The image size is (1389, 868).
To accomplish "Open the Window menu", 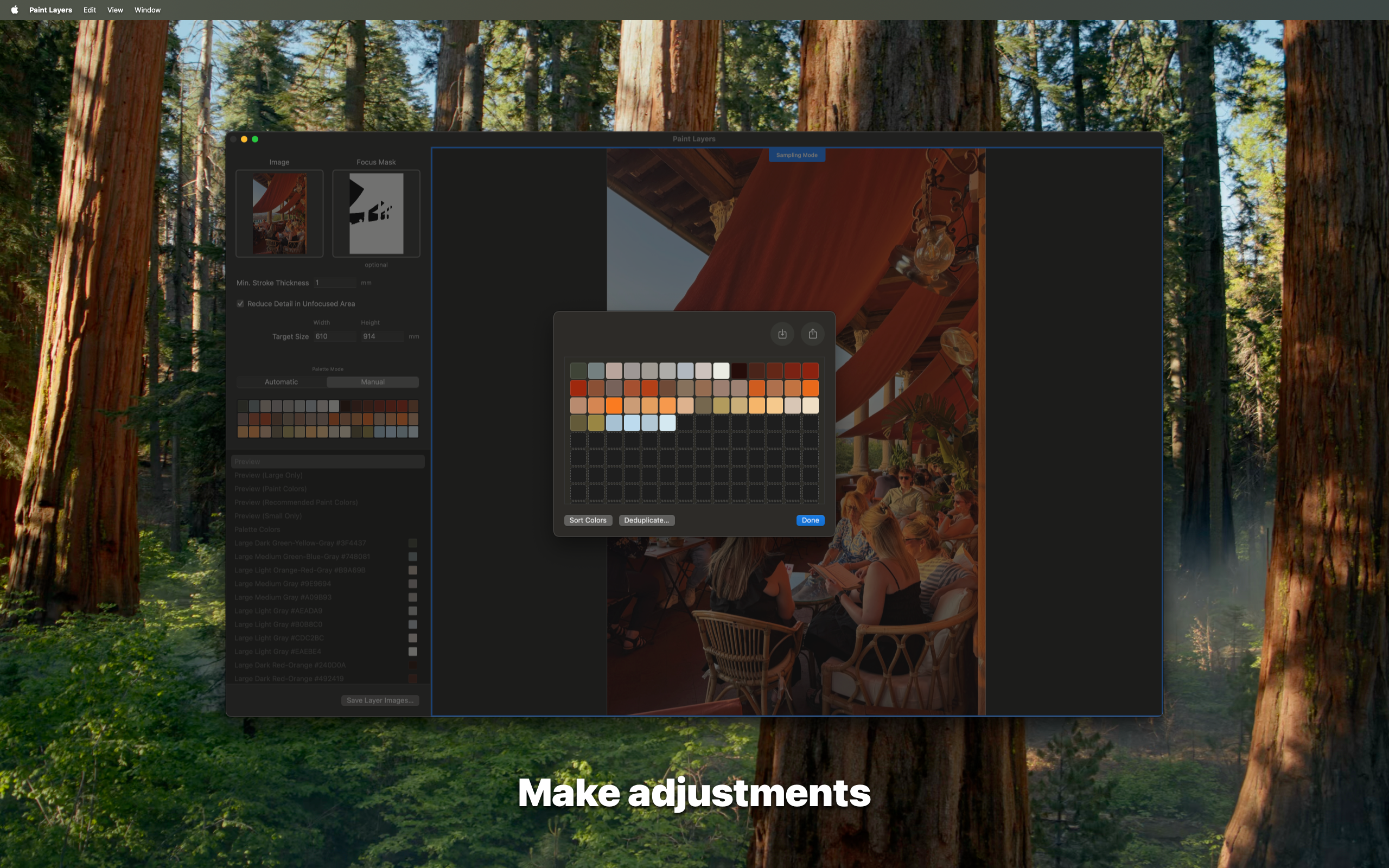I will (x=147, y=9).
